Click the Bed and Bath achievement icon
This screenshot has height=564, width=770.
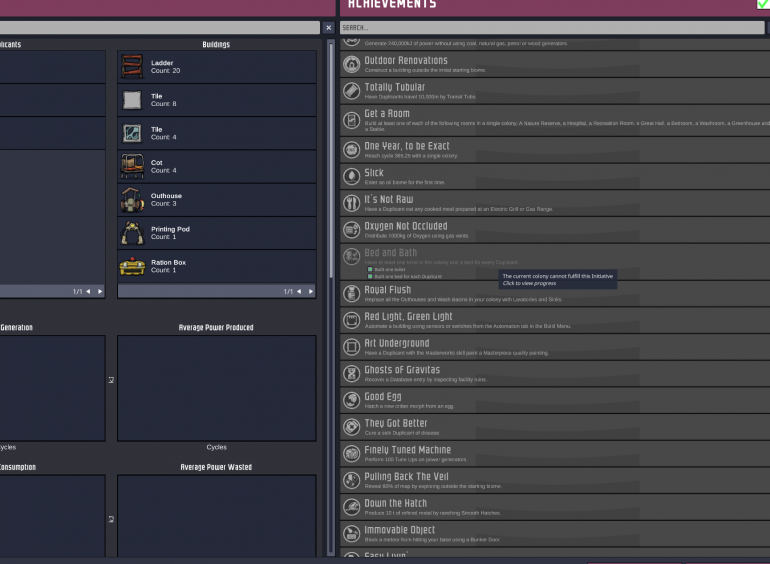(352, 256)
